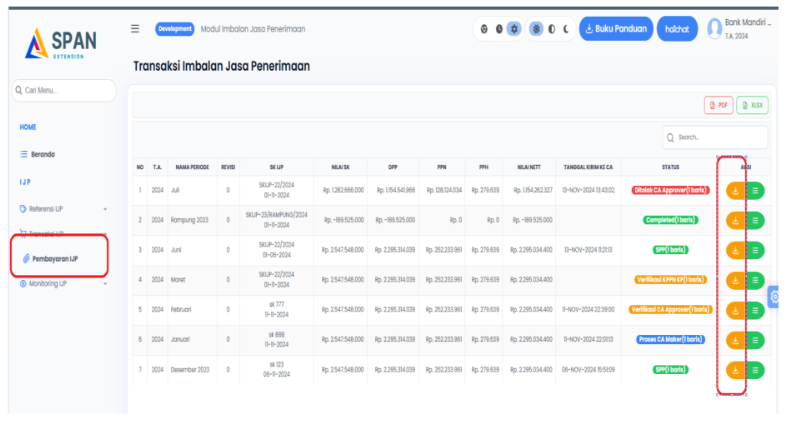Download the Juli row document via orange icon
The image size is (789, 423).
[736, 189]
